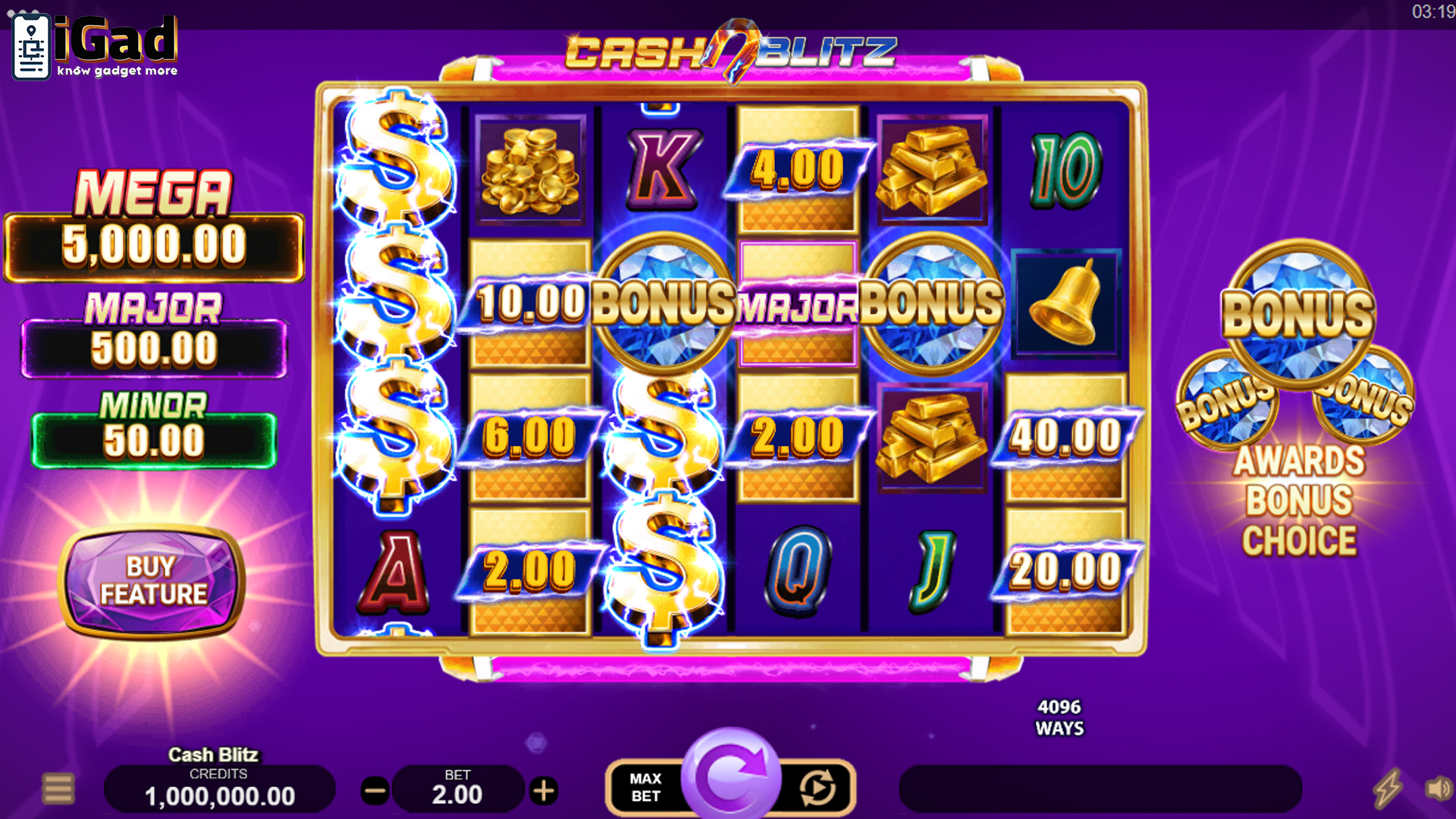The width and height of the screenshot is (1456, 819).
Task: Click the MAJOR jackpot reel symbol
Action: click(798, 303)
